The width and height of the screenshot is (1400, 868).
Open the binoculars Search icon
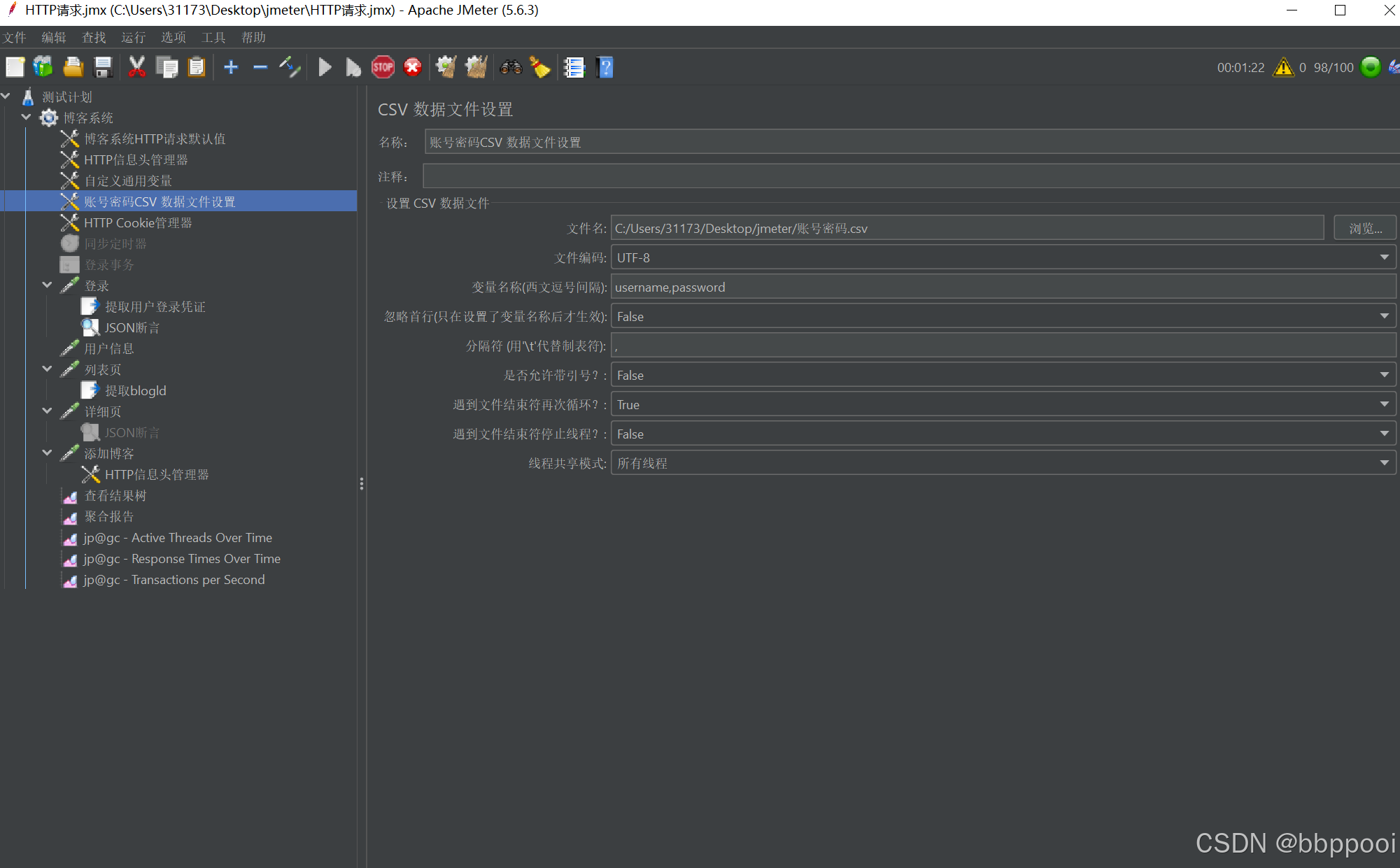point(511,67)
